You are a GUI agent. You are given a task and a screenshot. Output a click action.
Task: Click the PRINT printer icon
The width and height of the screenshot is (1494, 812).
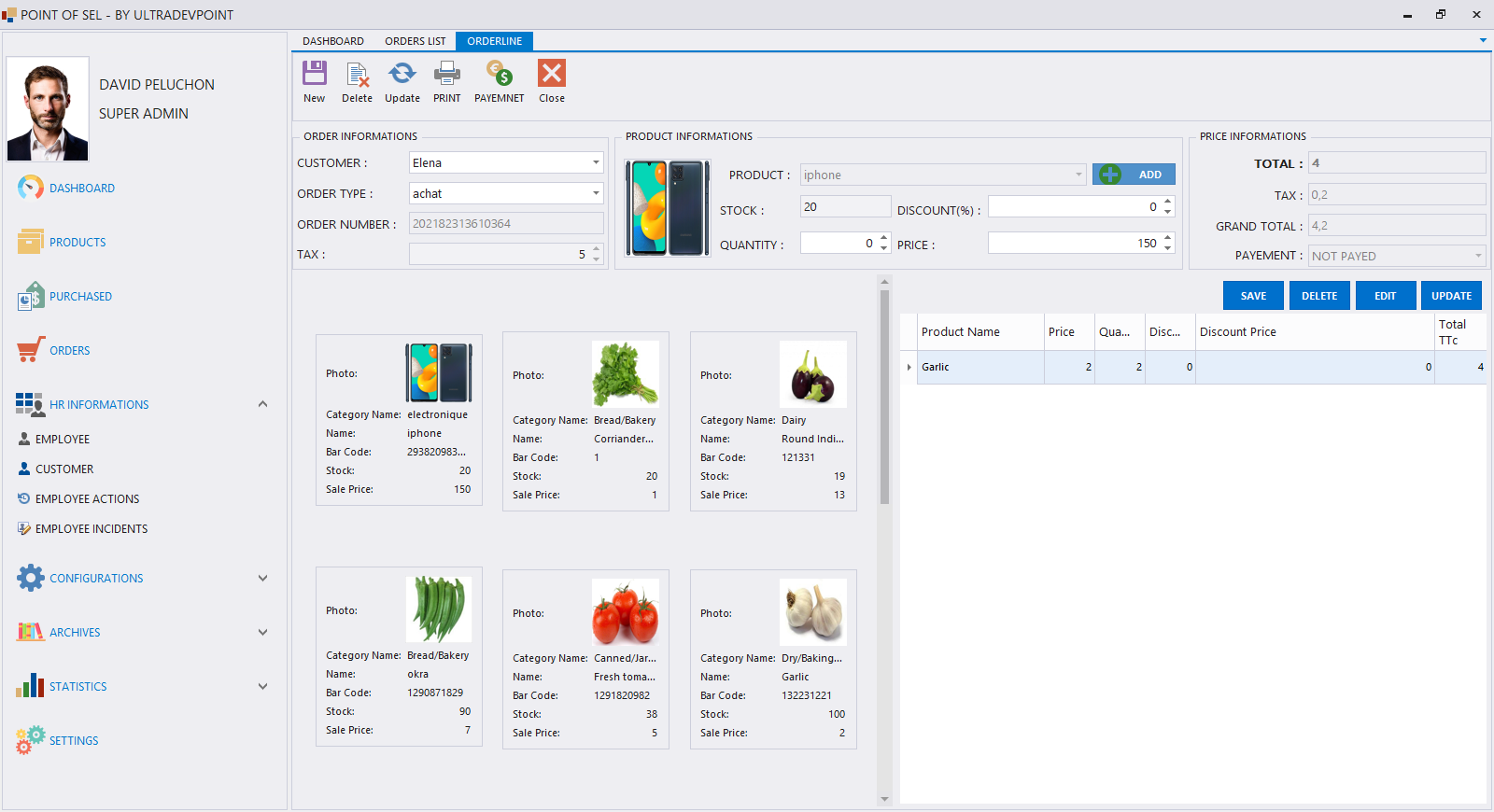(447, 73)
